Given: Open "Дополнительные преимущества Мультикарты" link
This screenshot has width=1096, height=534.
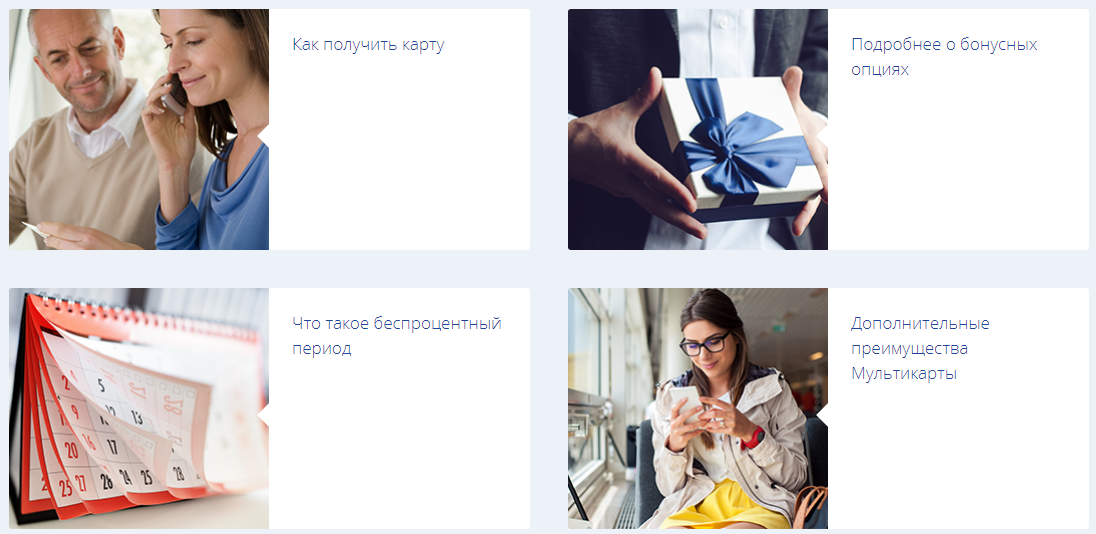Looking at the screenshot, I should (x=921, y=349).
